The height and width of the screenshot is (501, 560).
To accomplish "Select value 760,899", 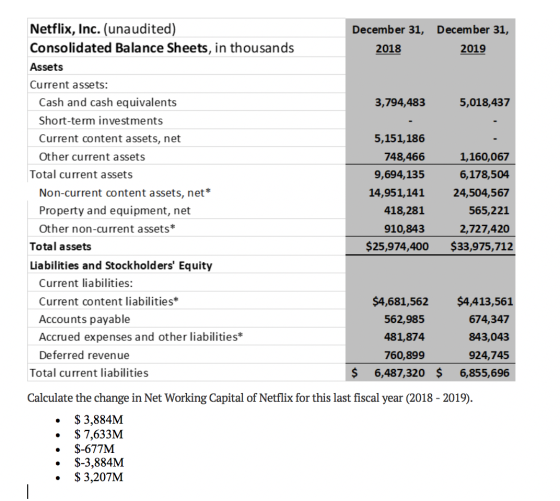I will [404, 355].
